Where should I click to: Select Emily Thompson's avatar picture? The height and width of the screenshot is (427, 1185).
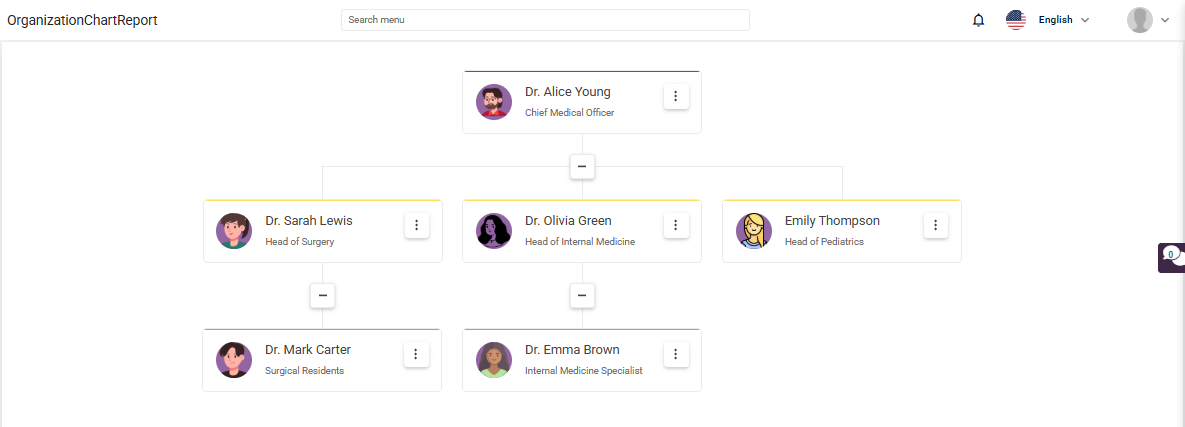point(753,231)
